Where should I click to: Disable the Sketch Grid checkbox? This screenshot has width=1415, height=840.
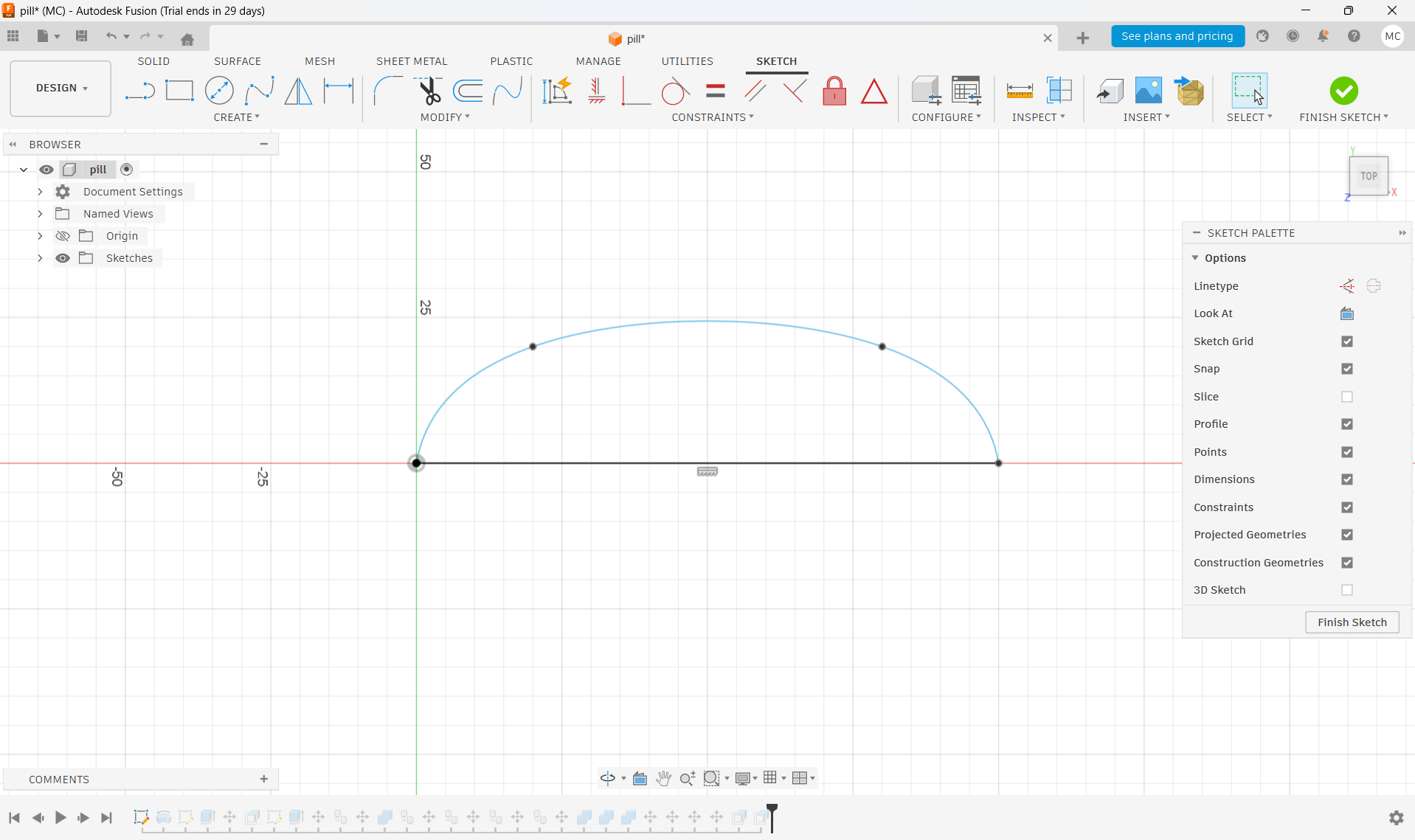(1348, 341)
